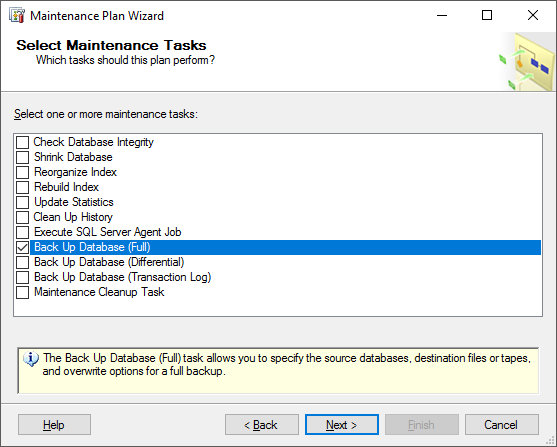Open Help for this wizard

pos(54,425)
